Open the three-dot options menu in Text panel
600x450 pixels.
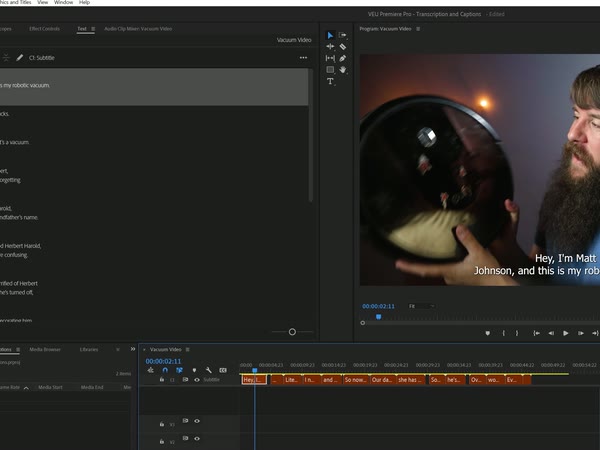coord(303,58)
